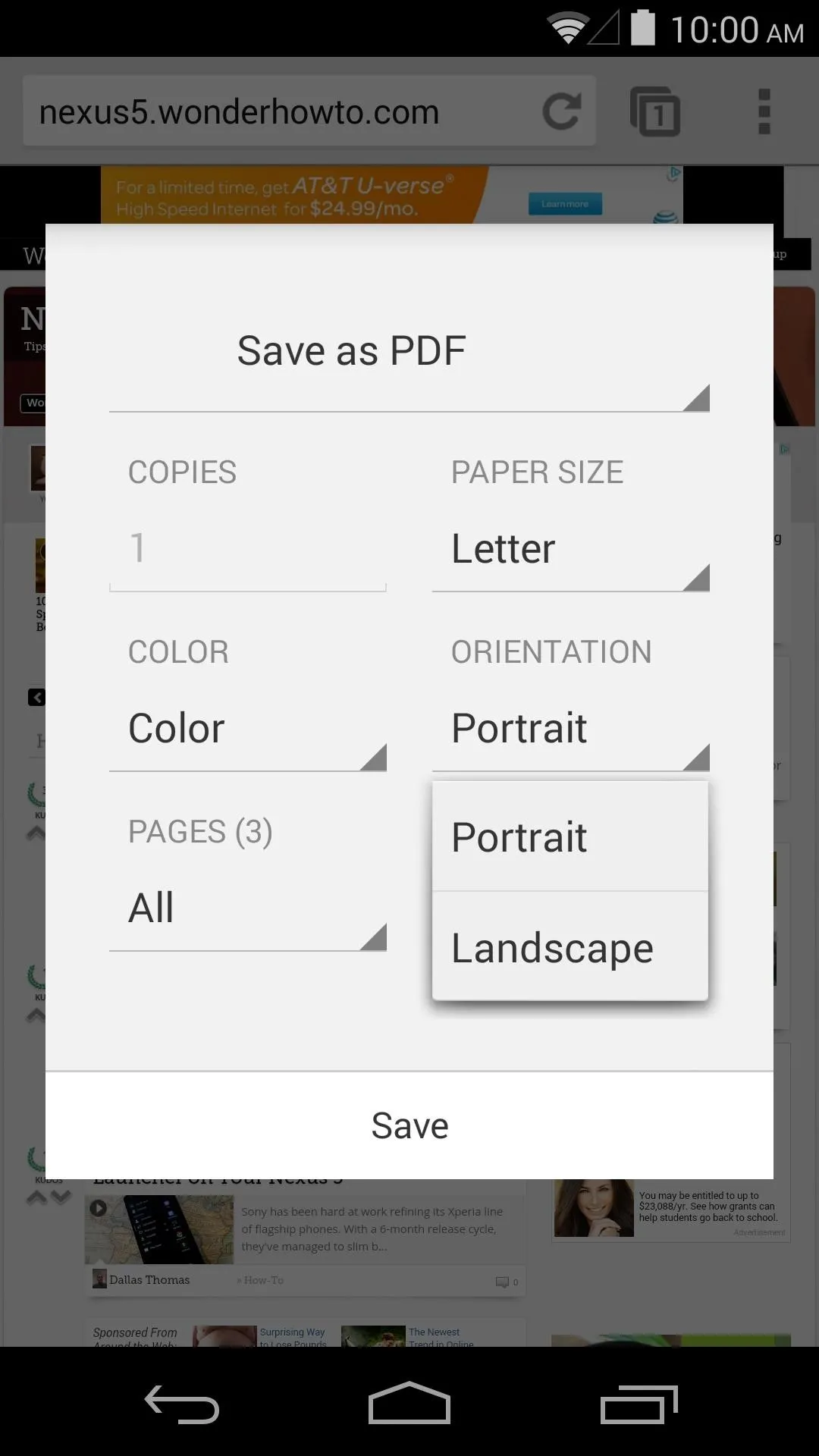Open the recent apps button
The width and height of the screenshot is (819, 1456).
(x=639, y=1404)
